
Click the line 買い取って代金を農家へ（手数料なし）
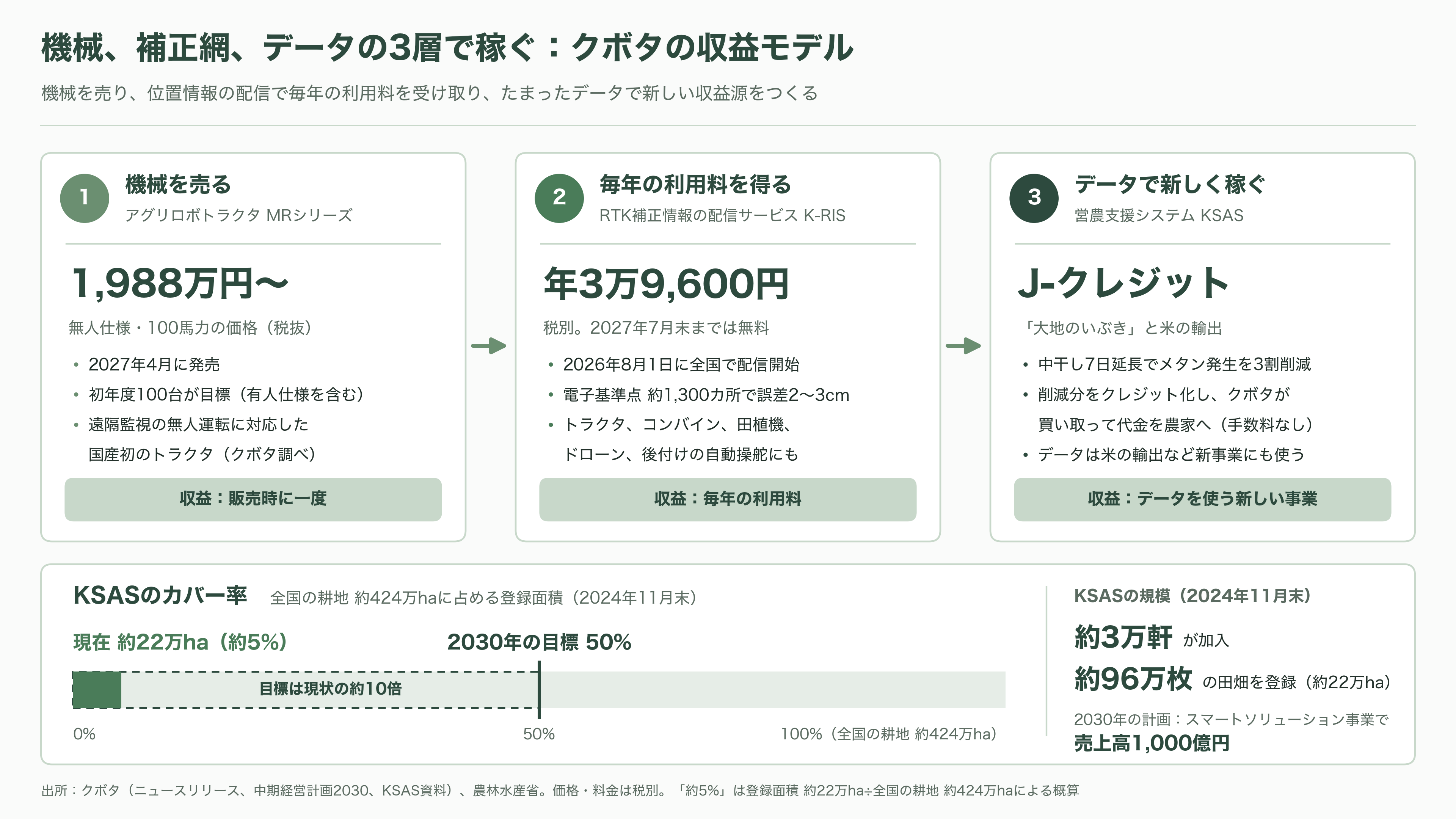point(1176,425)
